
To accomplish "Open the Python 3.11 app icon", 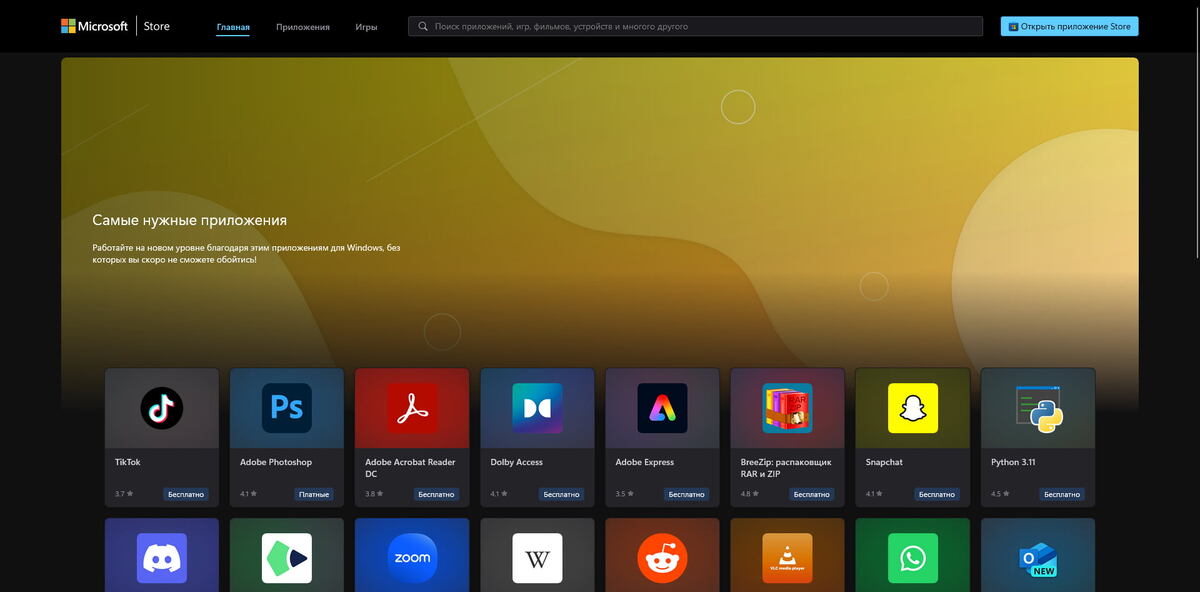I will [1038, 408].
